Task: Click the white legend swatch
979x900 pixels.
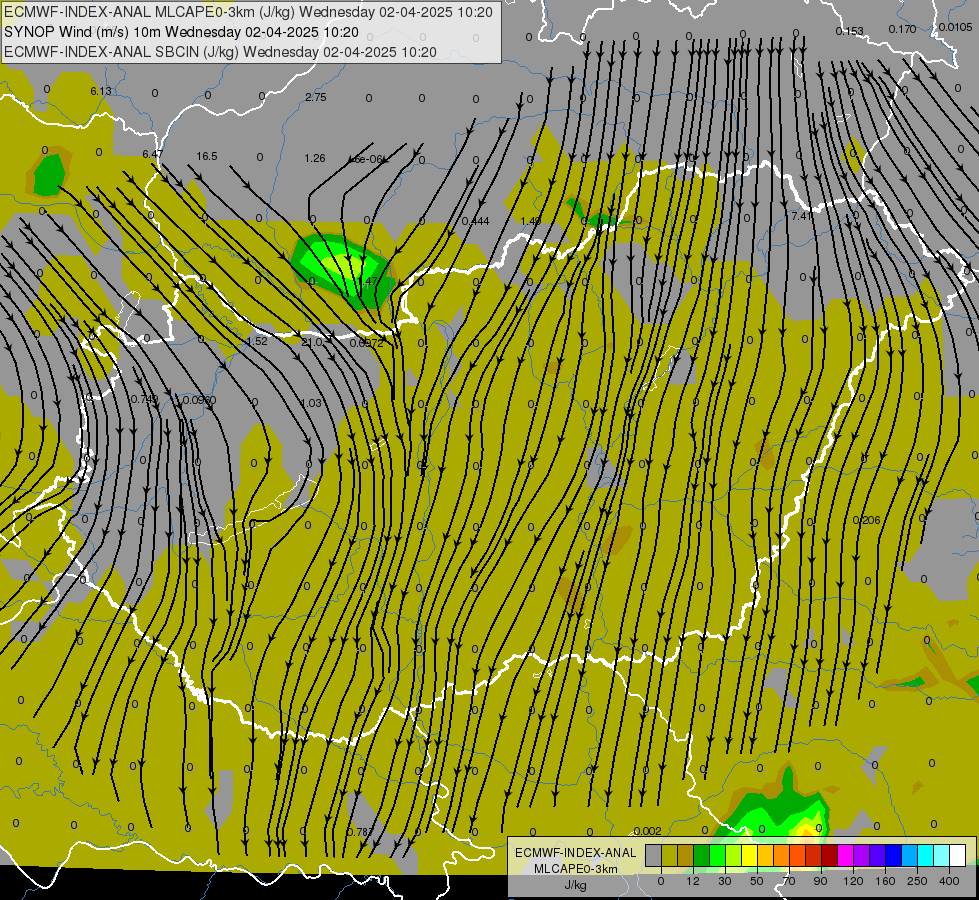Action: pyautogui.click(x=957, y=856)
